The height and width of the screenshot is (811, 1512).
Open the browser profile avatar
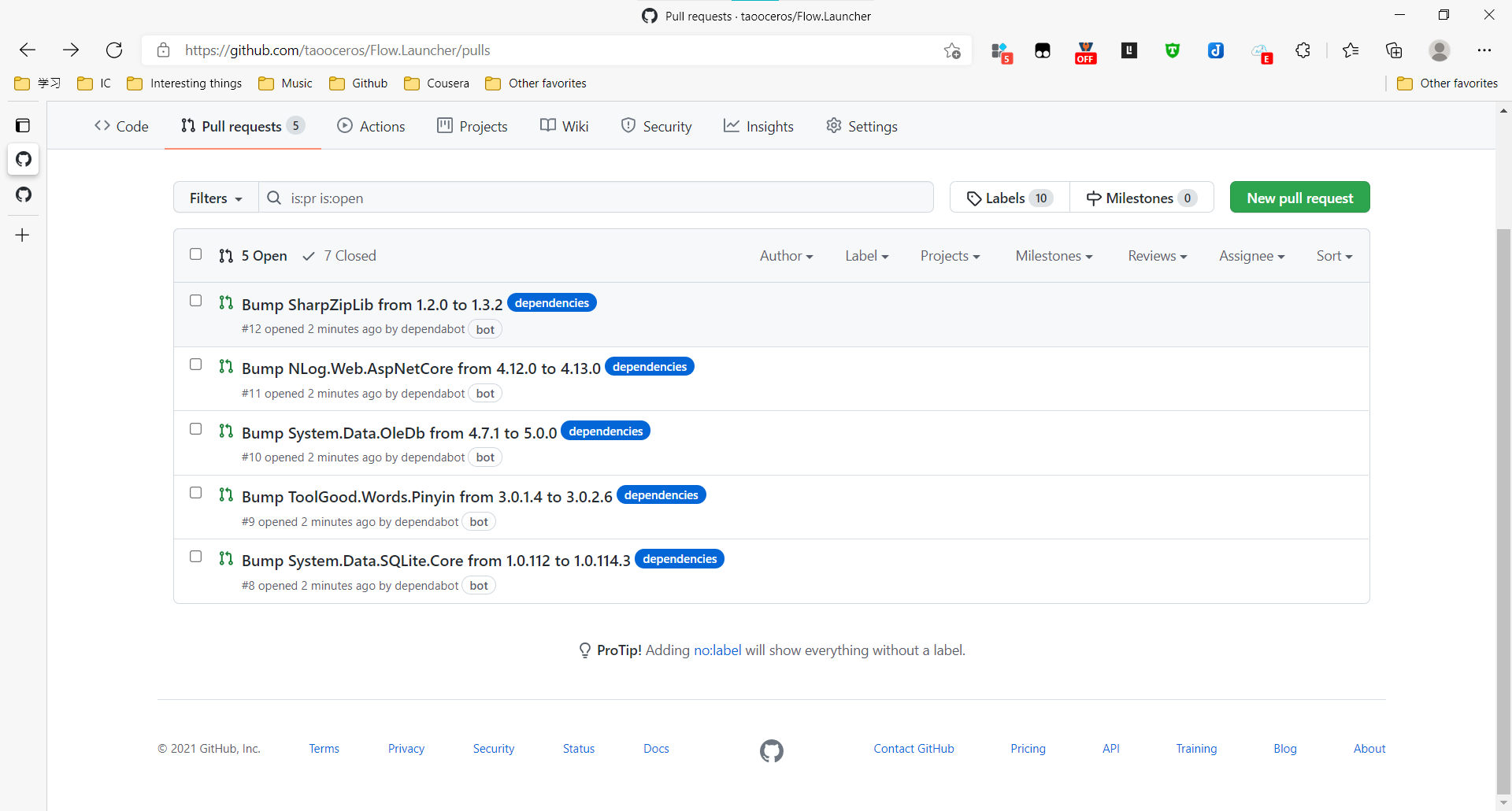[1440, 50]
